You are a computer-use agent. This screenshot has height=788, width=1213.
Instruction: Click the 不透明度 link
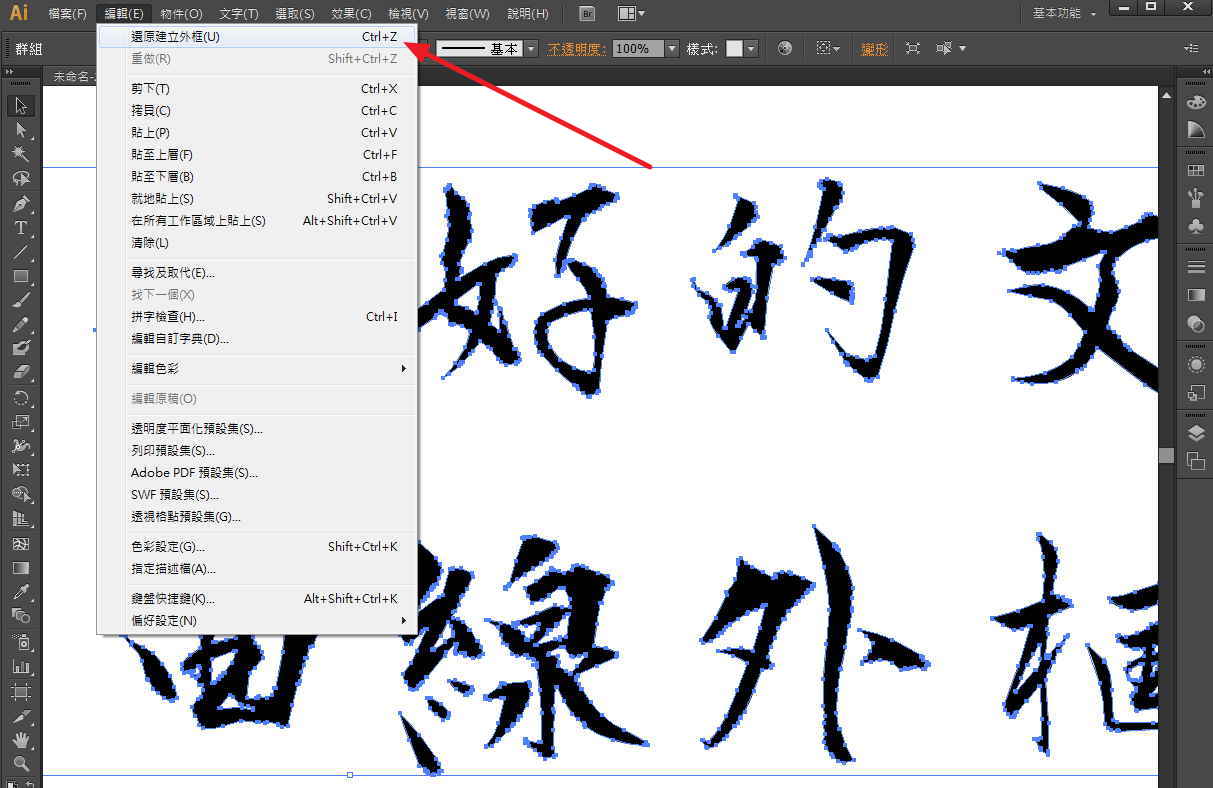tap(576, 48)
